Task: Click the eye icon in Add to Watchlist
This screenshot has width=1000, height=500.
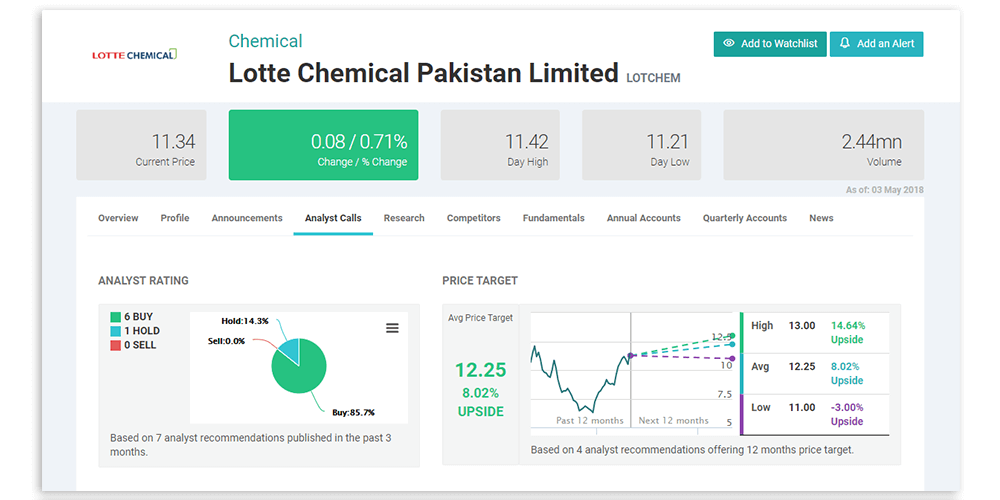Action: pyautogui.click(x=729, y=43)
